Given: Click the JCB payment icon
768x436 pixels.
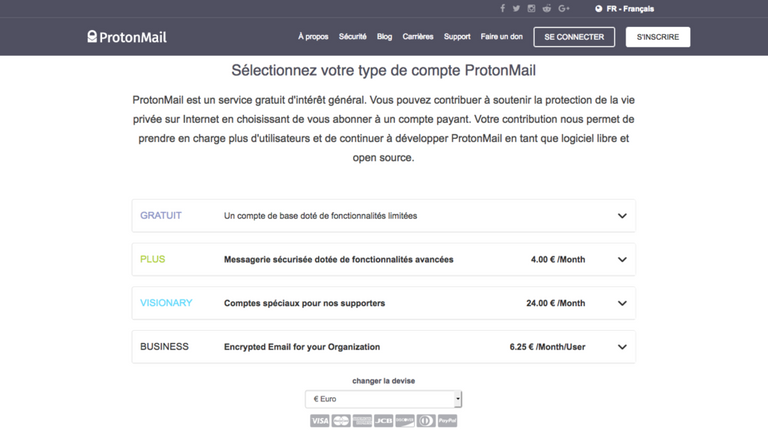Looking at the screenshot, I should [384, 421].
